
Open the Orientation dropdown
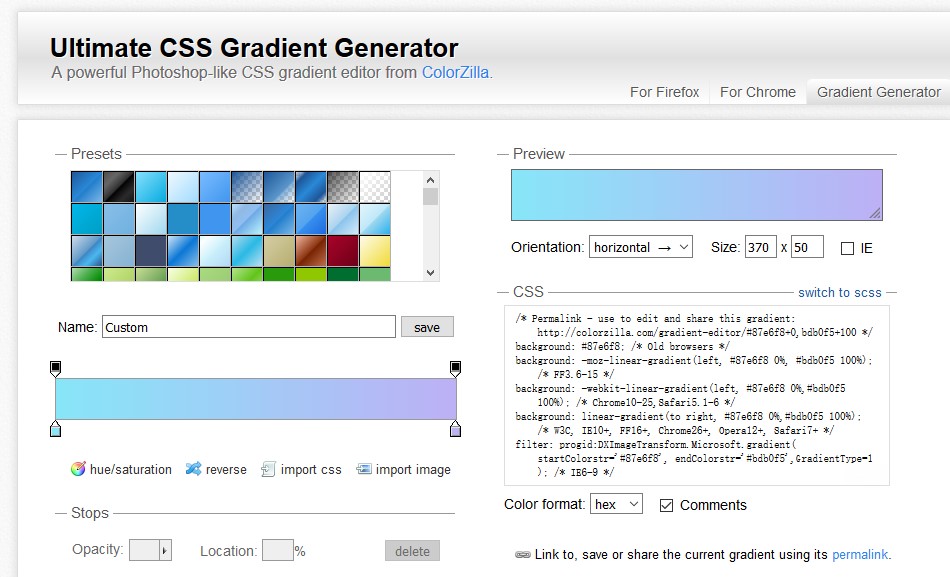640,247
